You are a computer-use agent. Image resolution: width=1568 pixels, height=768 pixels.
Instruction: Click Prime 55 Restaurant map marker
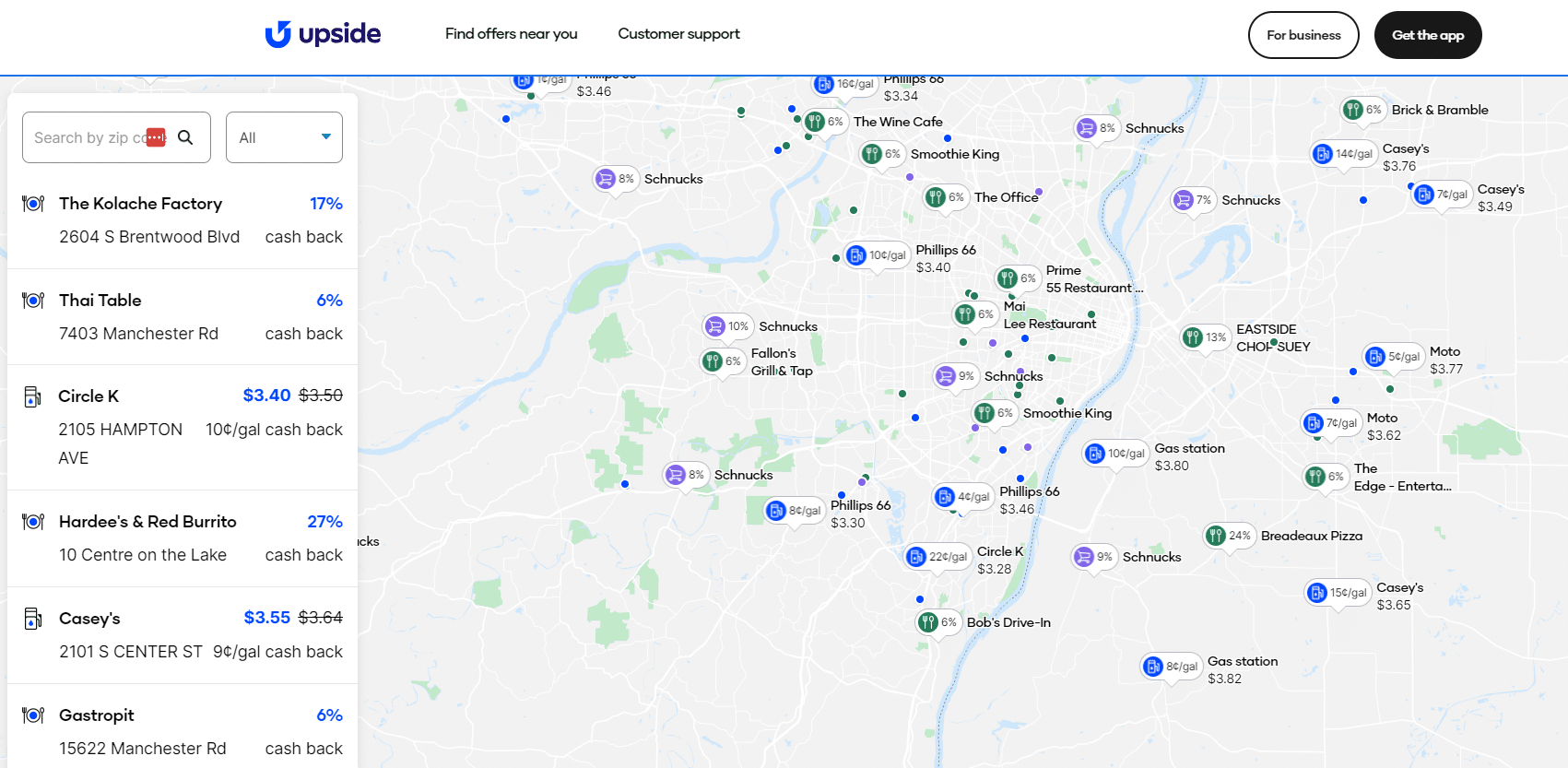tap(1017, 278)
